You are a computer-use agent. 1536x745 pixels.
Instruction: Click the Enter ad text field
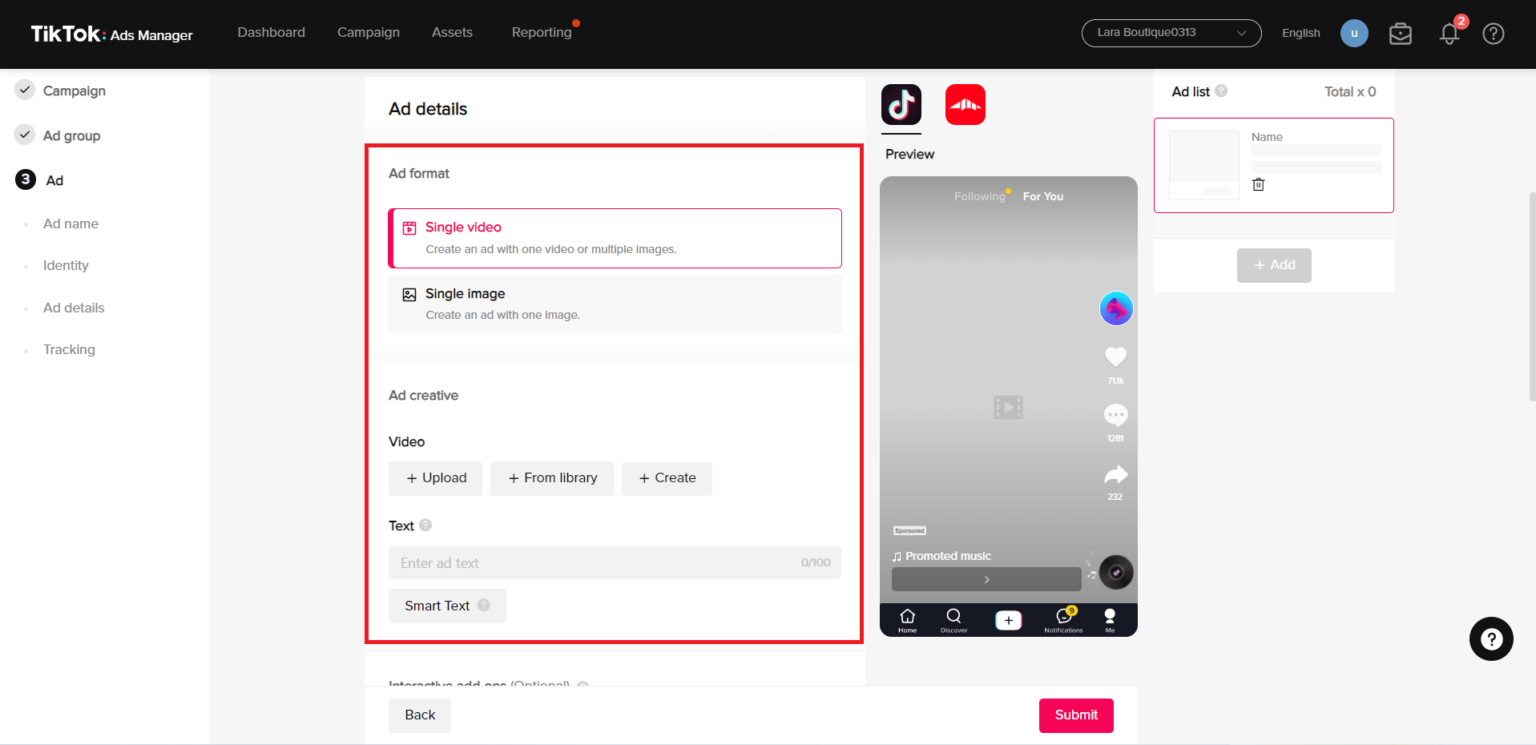(615, 562)
